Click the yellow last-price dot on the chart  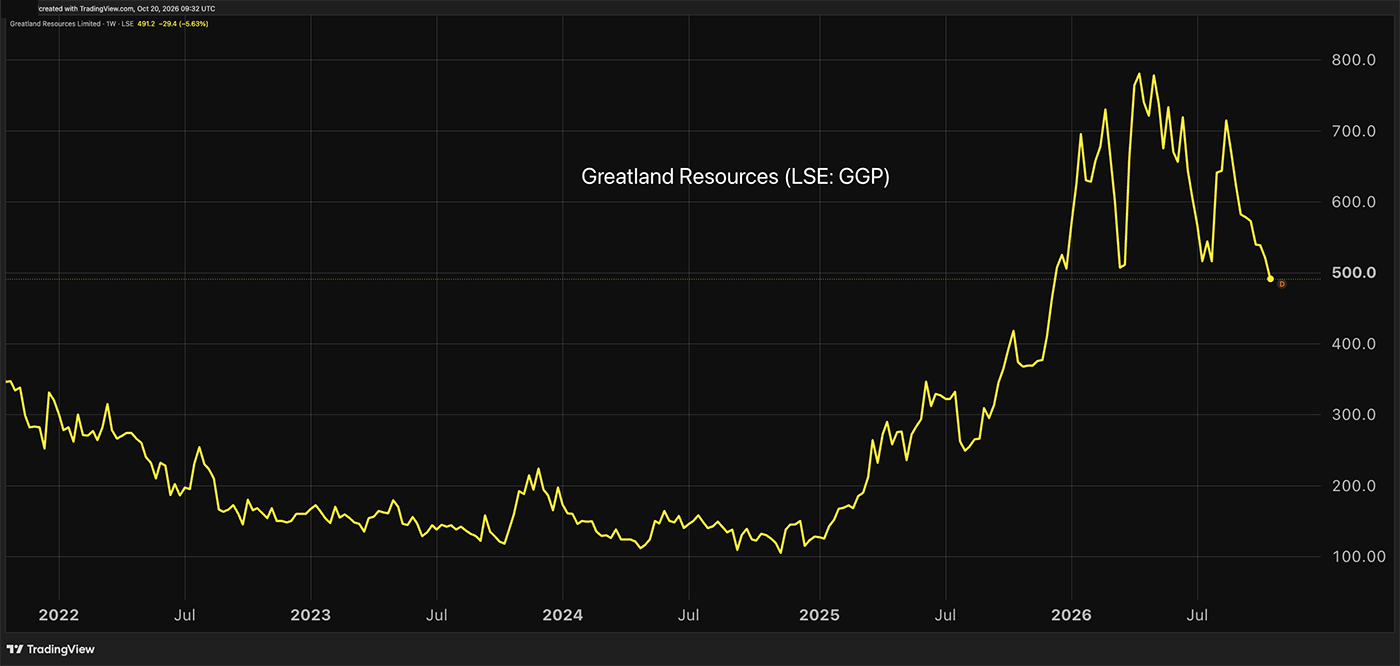(x=1270, y=279)
